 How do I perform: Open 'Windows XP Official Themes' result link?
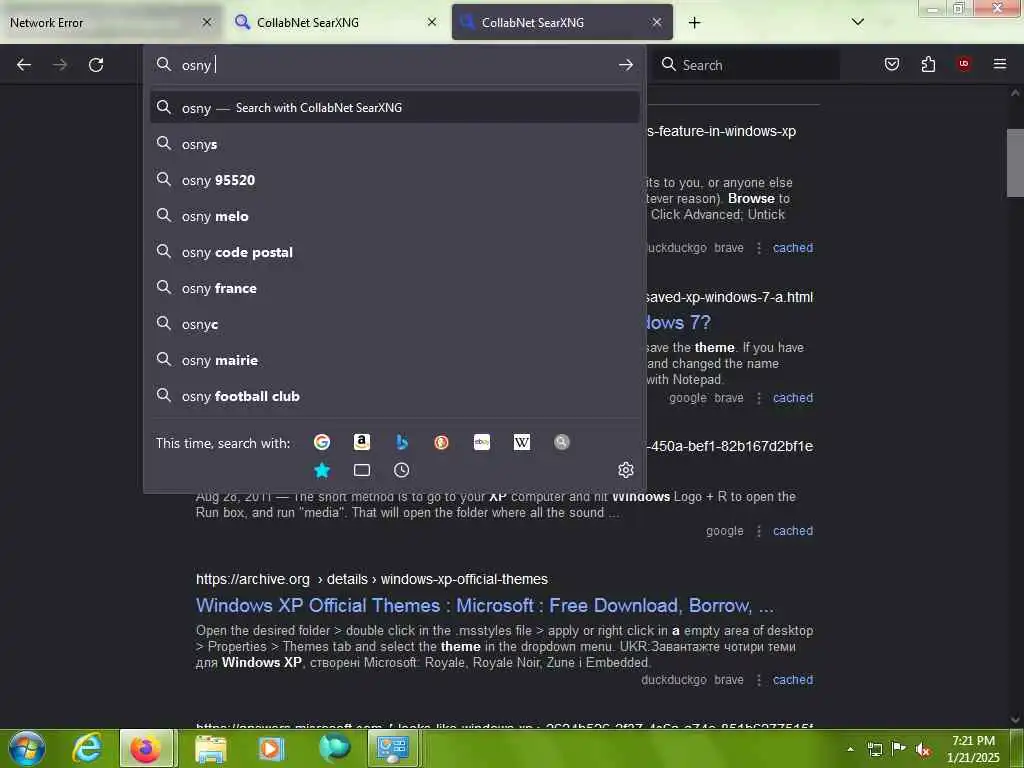tap(485, 605)
